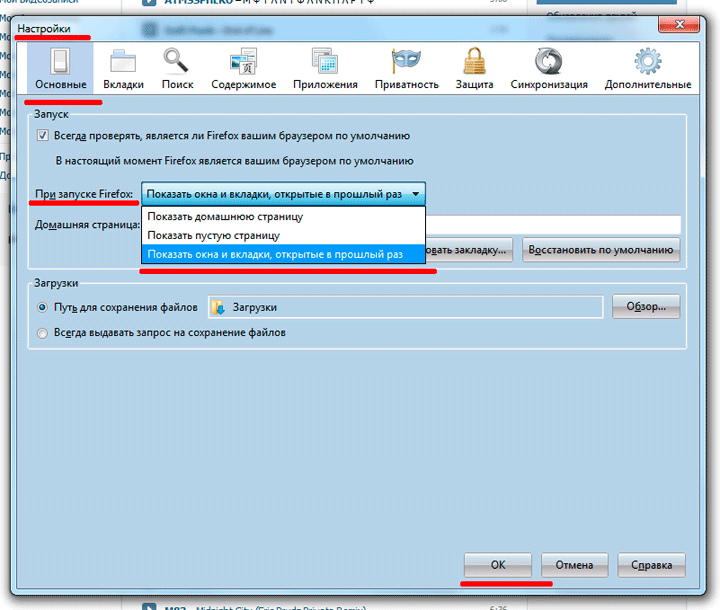
Task: Select 'Путь для сохранения файлов' radio button
Action: (x=42, y=307)
